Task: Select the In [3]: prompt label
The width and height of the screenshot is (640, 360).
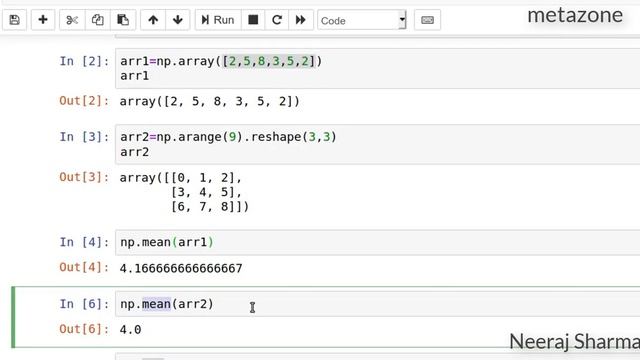Action: tap(84, 137)
